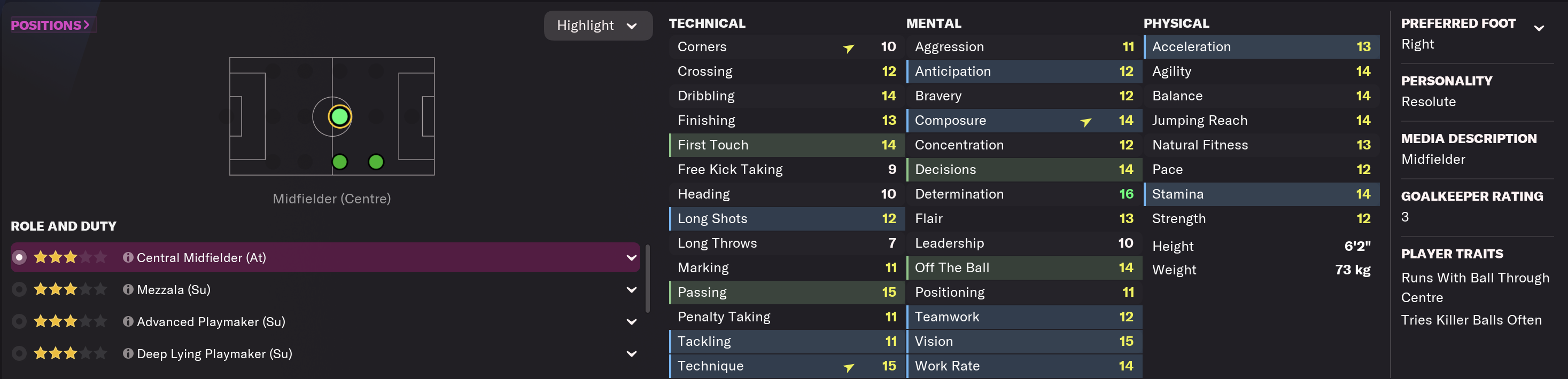This screenshot has width=1568, height=379.
Task: Expand the Central Midfielder (At) role details
Action: [x=631, y=257]
